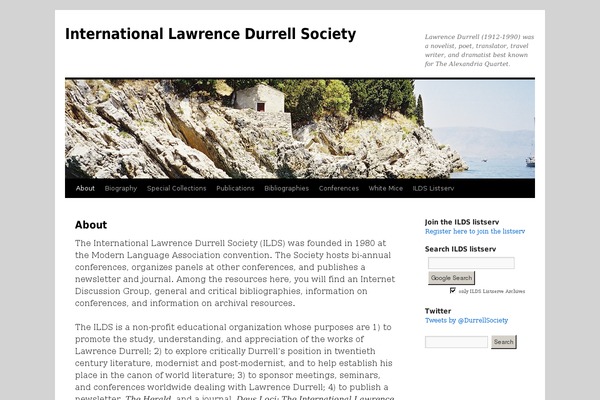Focus the site search field beside Search button
Viewport: 600px width, 400px height.
(x=456, y=342)
